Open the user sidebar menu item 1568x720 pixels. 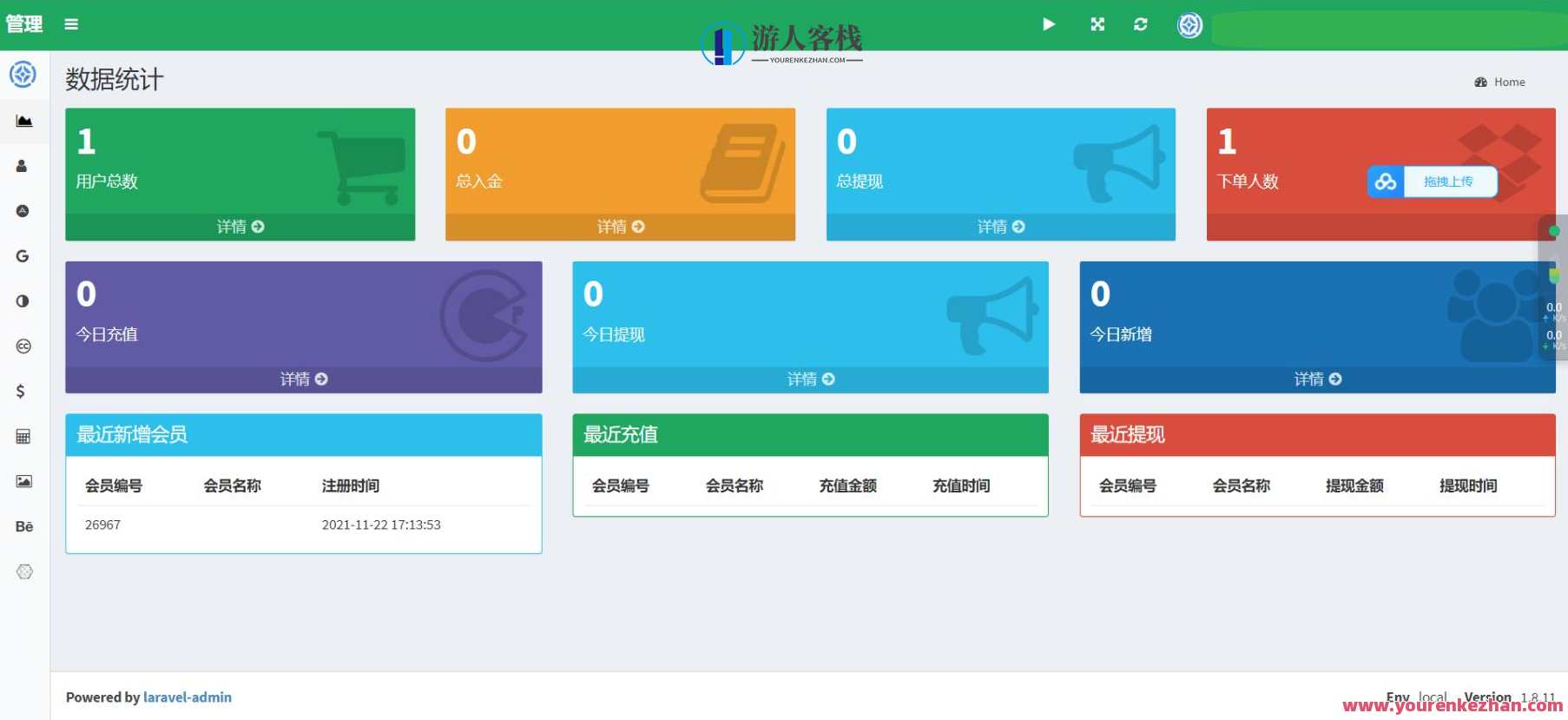pos(23,166)
